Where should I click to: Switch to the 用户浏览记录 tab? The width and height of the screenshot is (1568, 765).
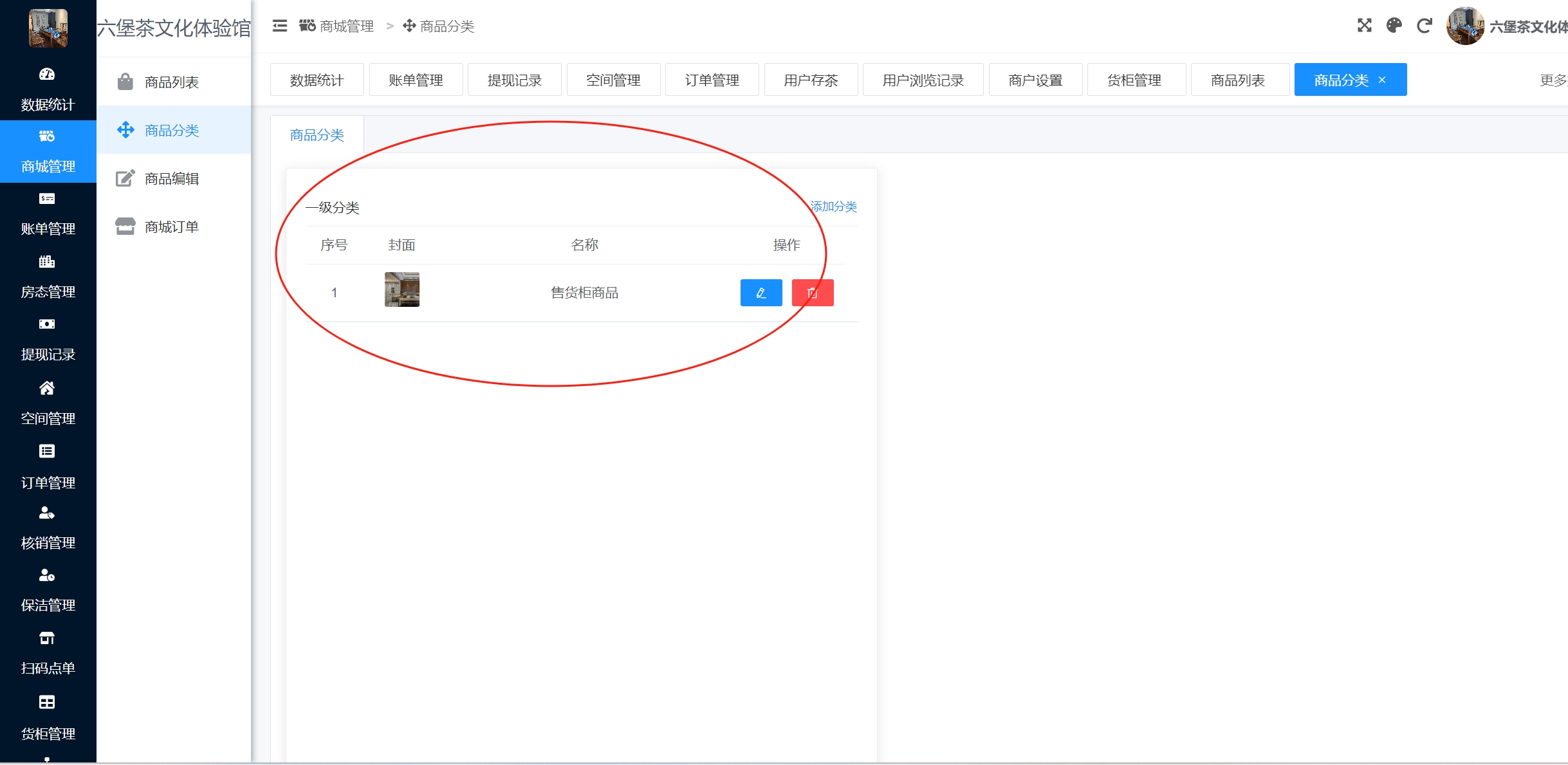[x=922, y=80]
